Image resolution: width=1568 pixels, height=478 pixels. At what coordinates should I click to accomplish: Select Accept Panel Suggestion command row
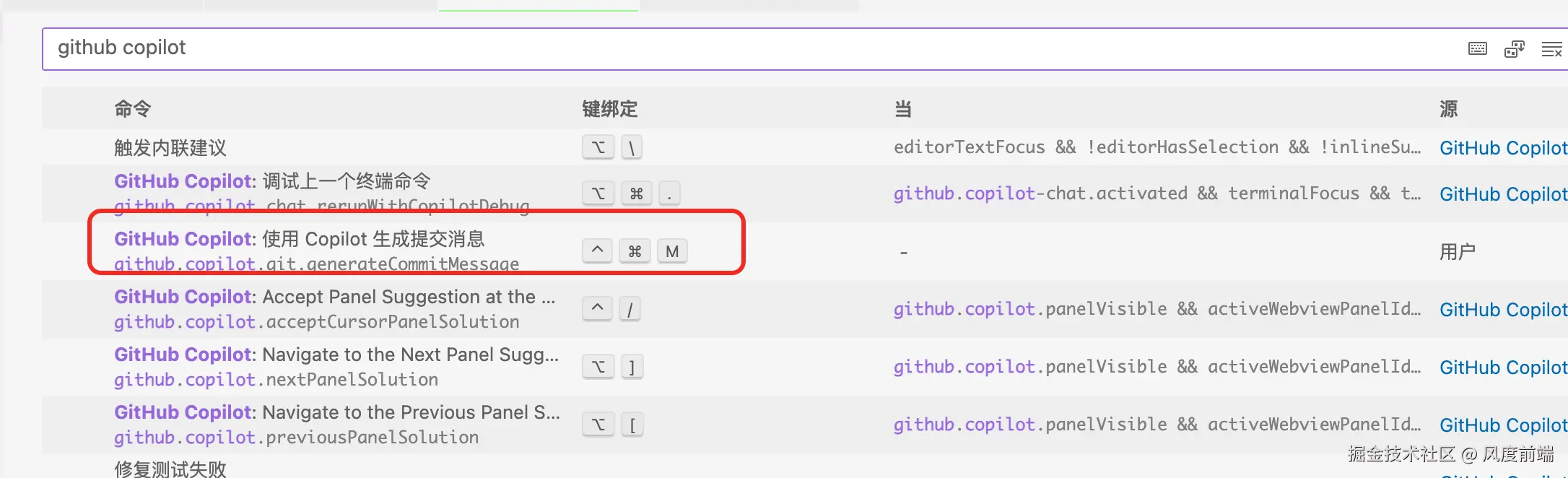click(x=805, y=309)
